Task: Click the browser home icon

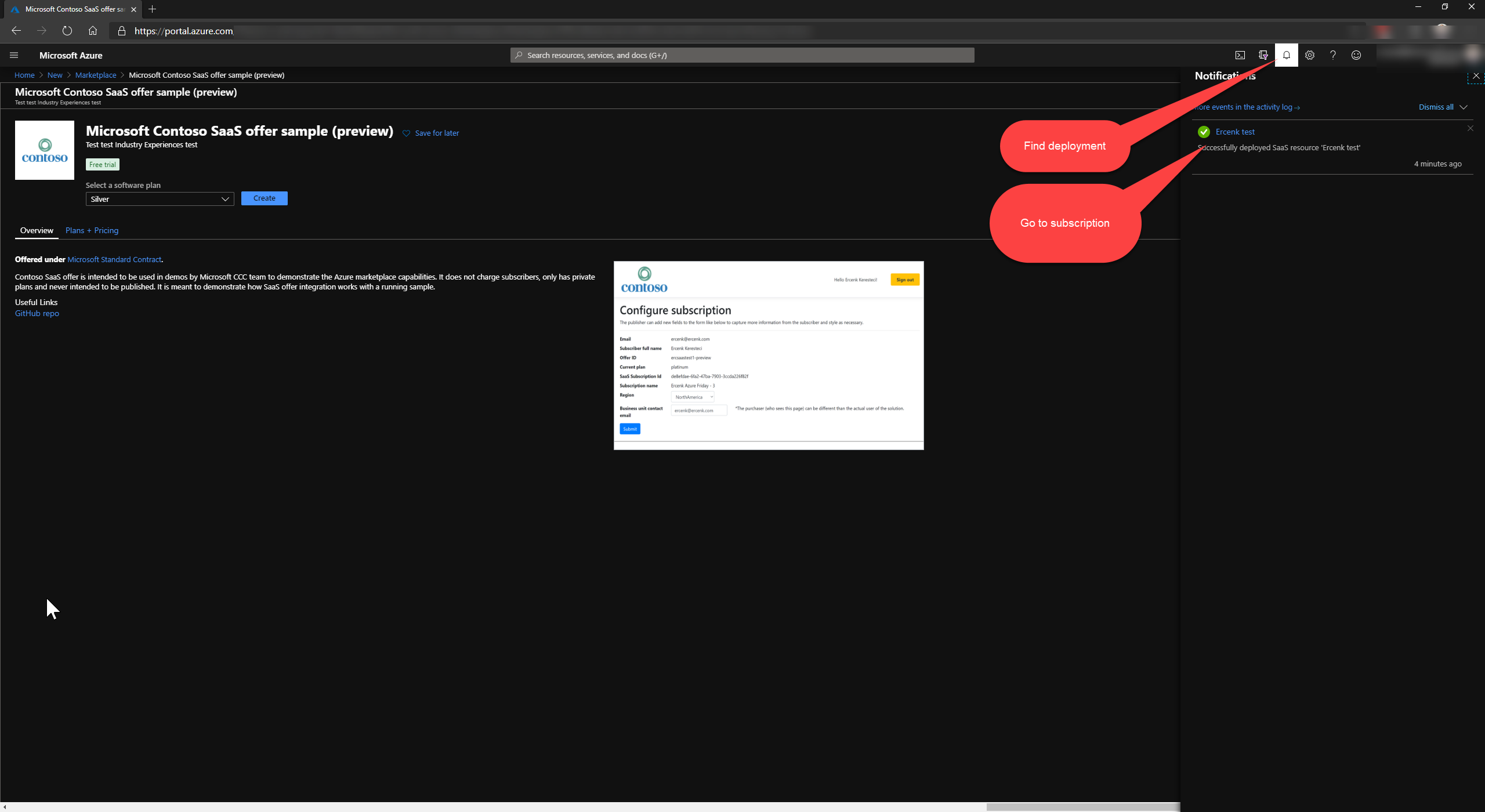Action: (x=93, y=31)
